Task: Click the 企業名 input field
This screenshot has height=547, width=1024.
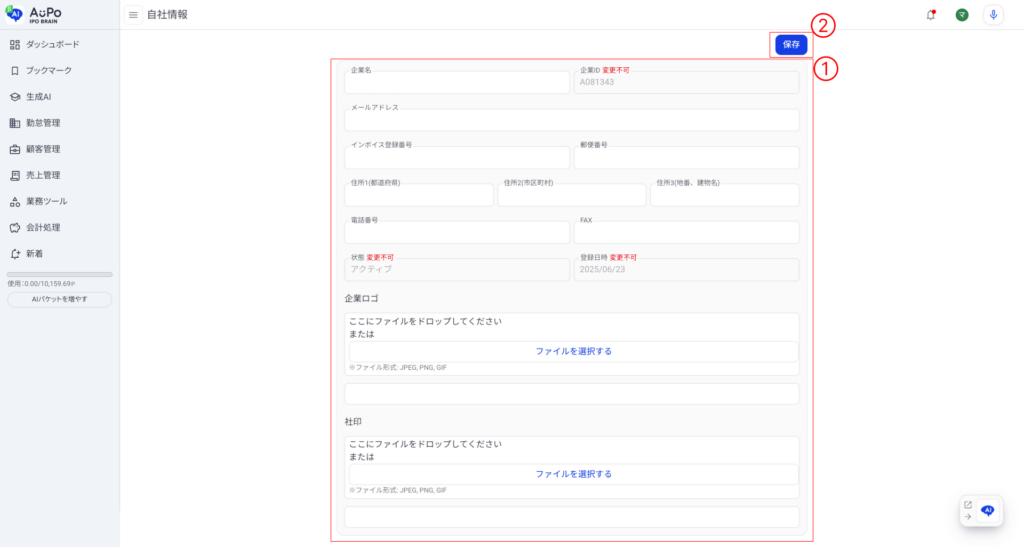Action: pyautogui.click(x=457, y=83)
